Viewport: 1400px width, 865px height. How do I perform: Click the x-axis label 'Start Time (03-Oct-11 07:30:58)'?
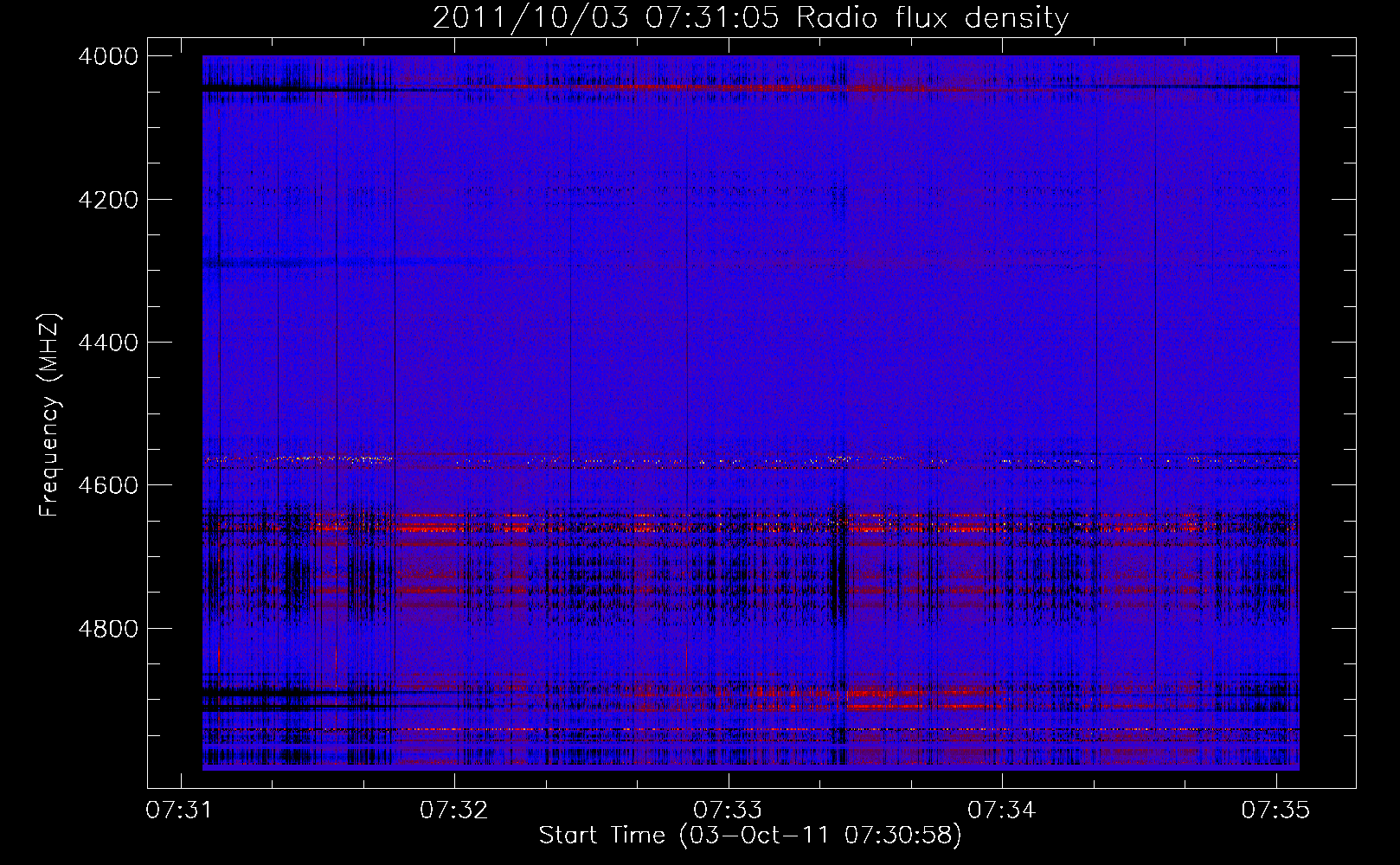750,835
